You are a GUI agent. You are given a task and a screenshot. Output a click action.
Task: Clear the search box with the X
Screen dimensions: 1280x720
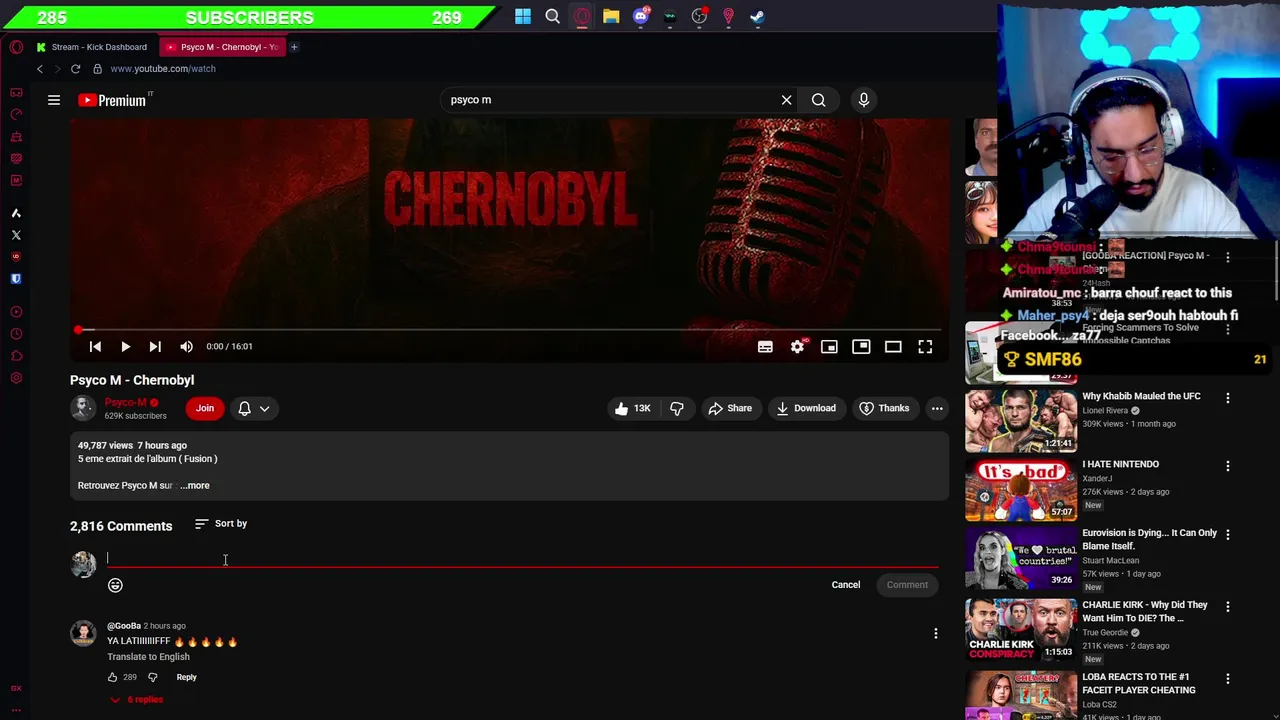pyautogui.click(x=786, y=100)
